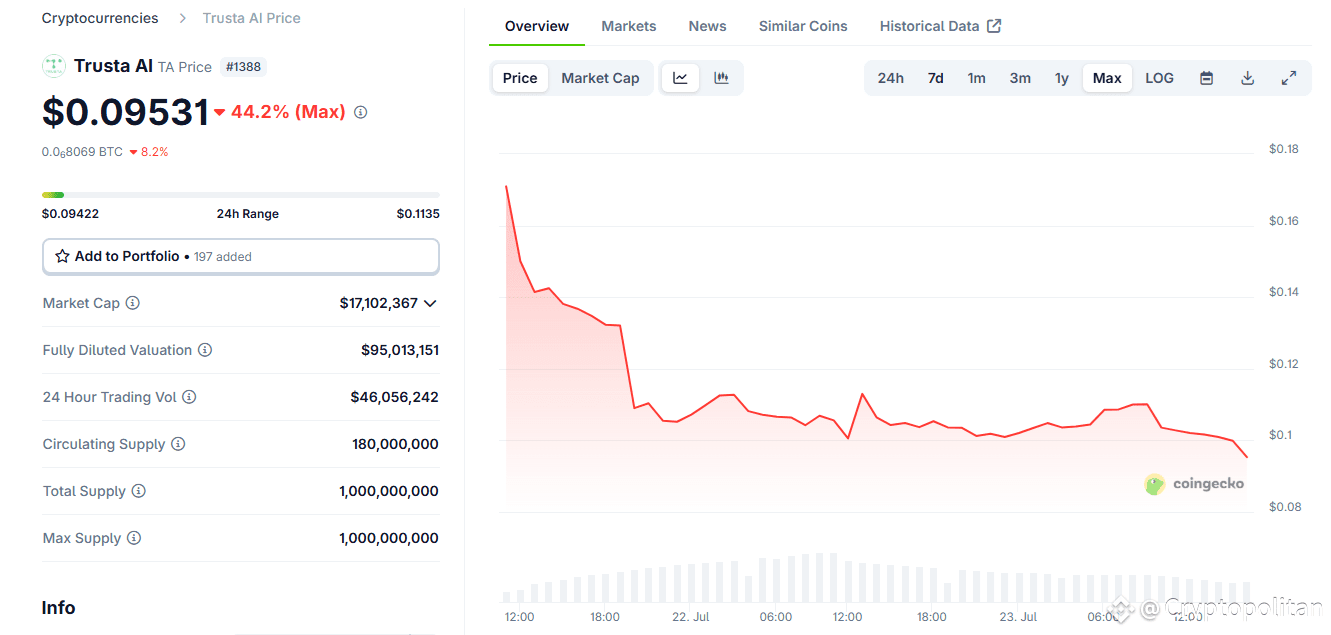
Task: Click the Add to Portfolio button
Action: click(x=241, y=256)
